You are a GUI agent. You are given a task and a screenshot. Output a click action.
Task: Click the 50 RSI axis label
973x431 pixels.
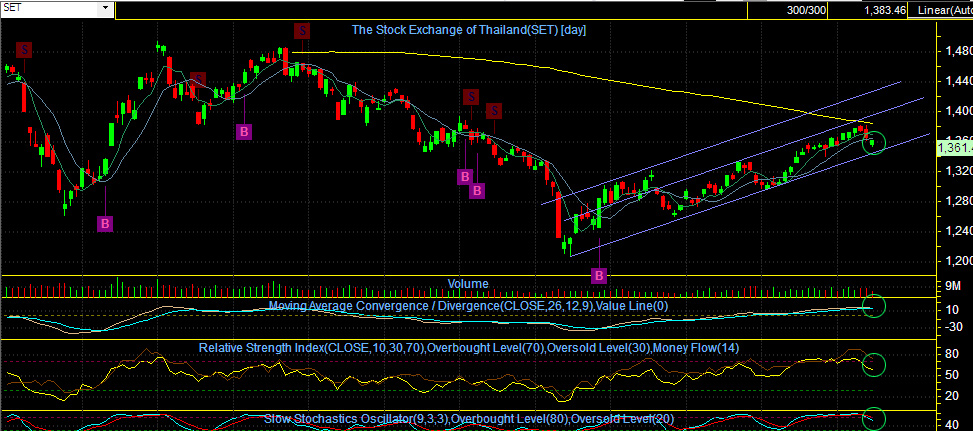954,375
